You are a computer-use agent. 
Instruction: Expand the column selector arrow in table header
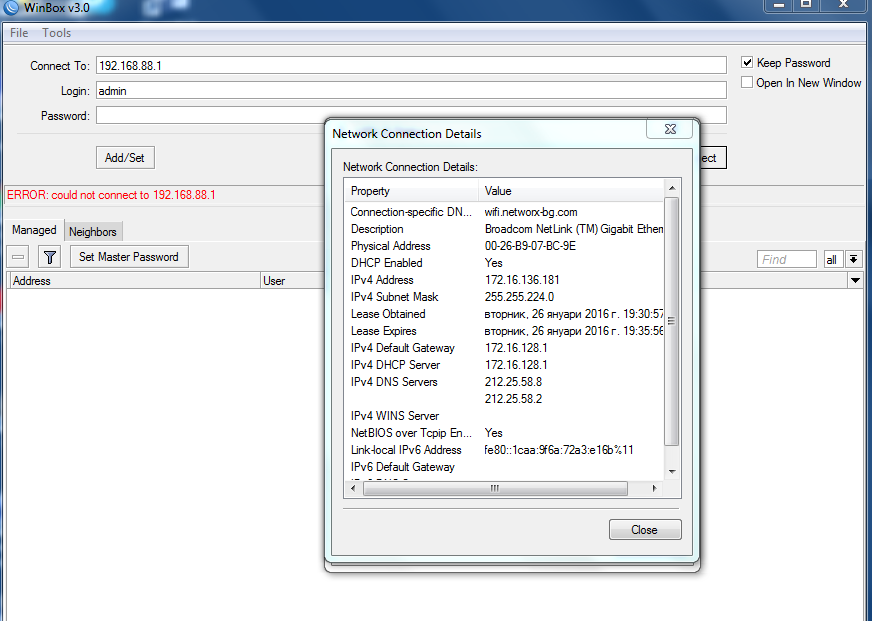click(x=855, y=281)
